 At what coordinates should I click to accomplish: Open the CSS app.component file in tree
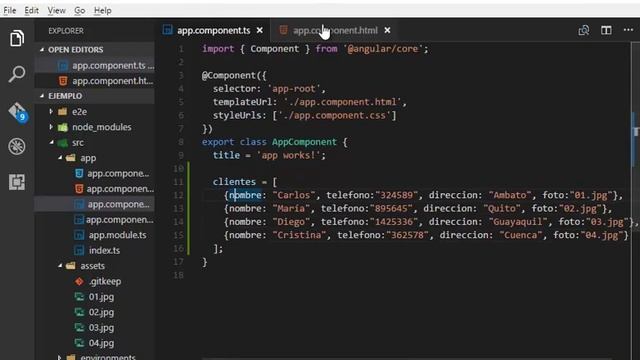tap(94, 173)
